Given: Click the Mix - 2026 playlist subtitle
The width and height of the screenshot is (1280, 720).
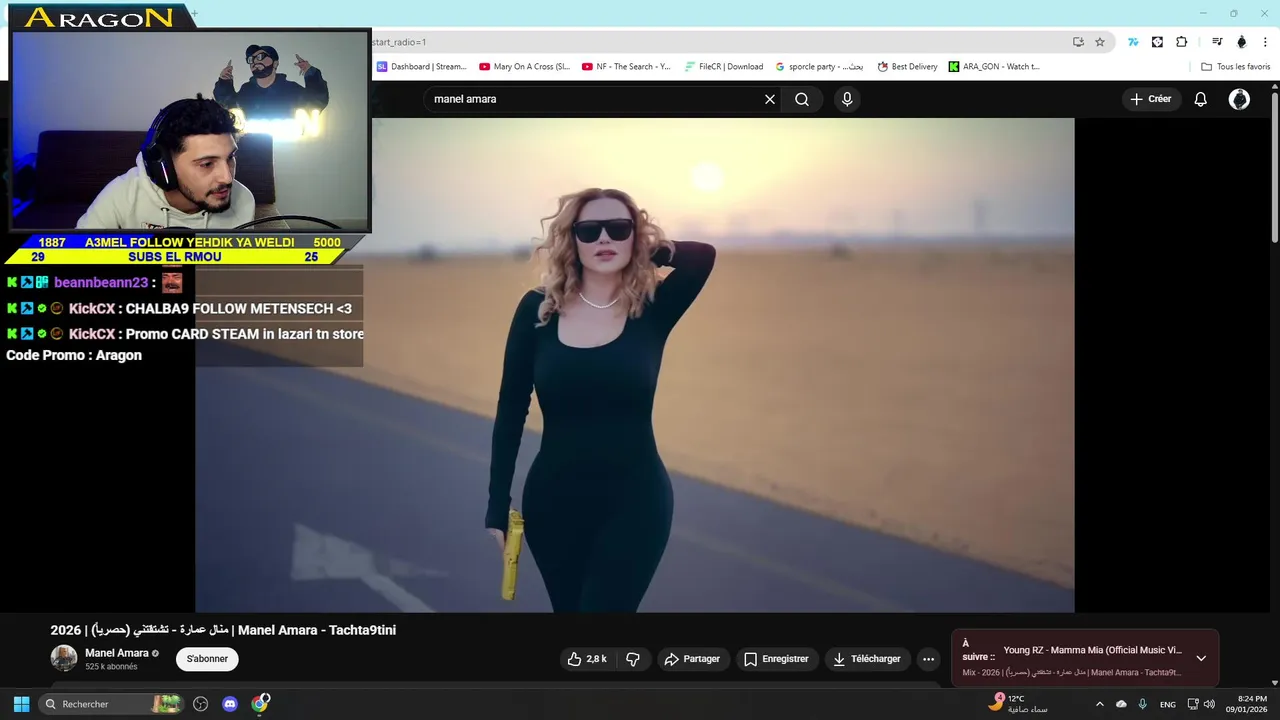Looking at the screenshot, I should coord(1072,672).
